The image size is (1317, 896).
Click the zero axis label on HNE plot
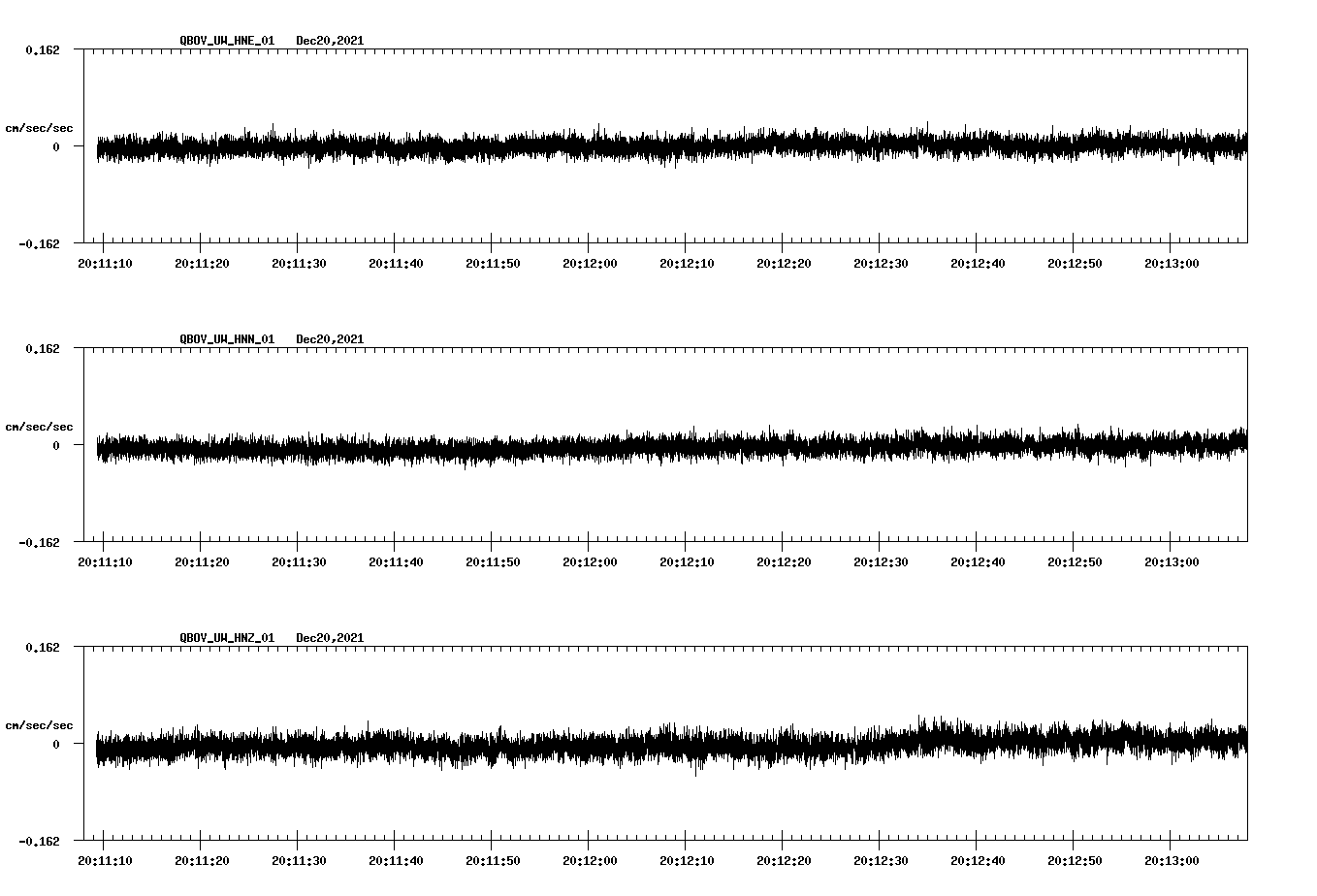pyautogui.click(x=56, y=147)
